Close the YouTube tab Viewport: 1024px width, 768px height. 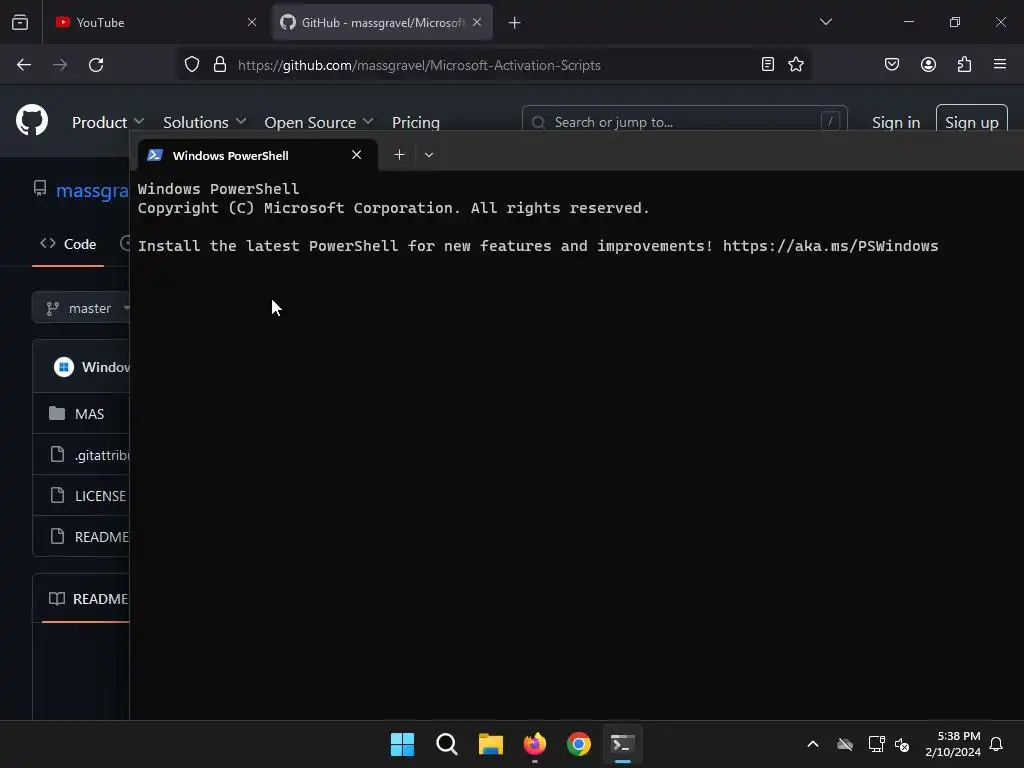coord(252,22)
